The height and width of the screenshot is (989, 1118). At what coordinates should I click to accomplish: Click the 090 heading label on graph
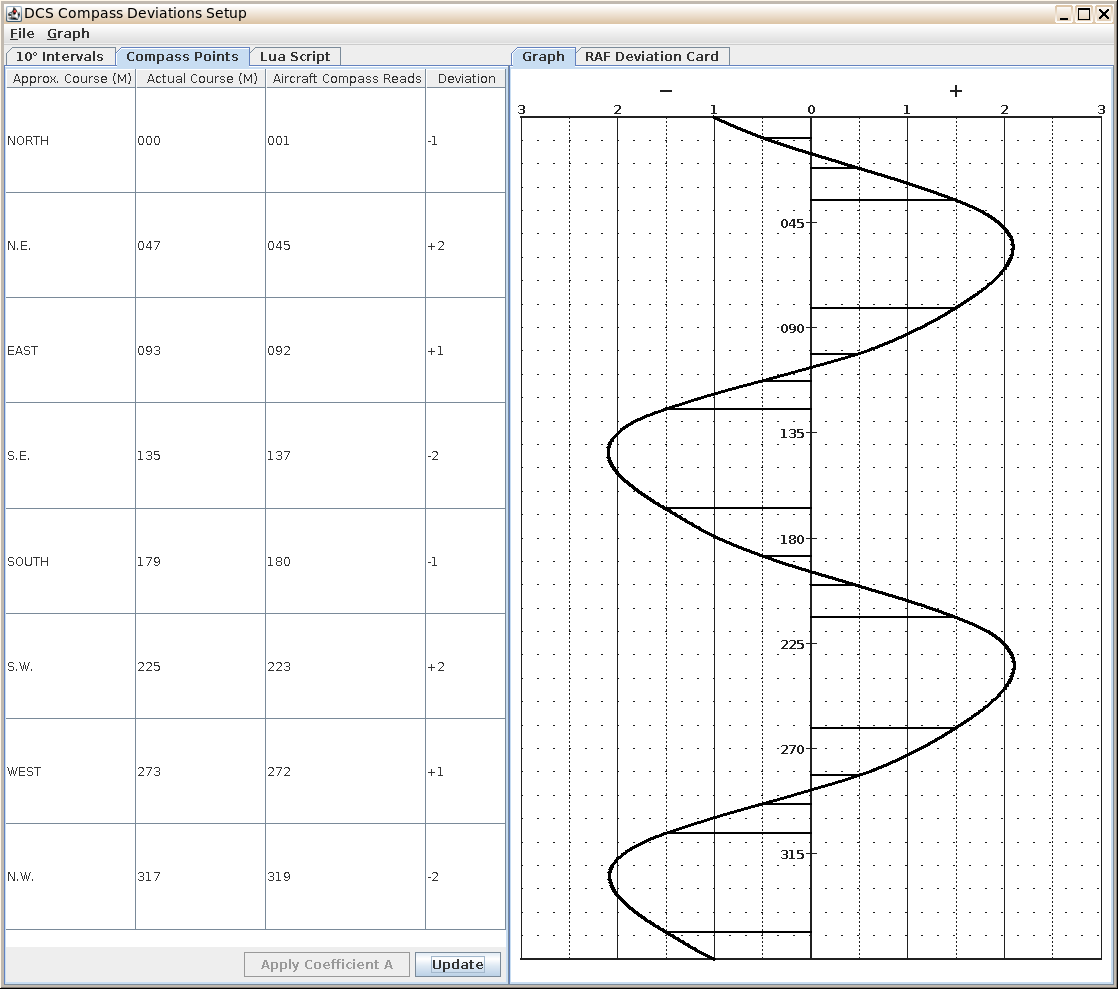point(792,328)
